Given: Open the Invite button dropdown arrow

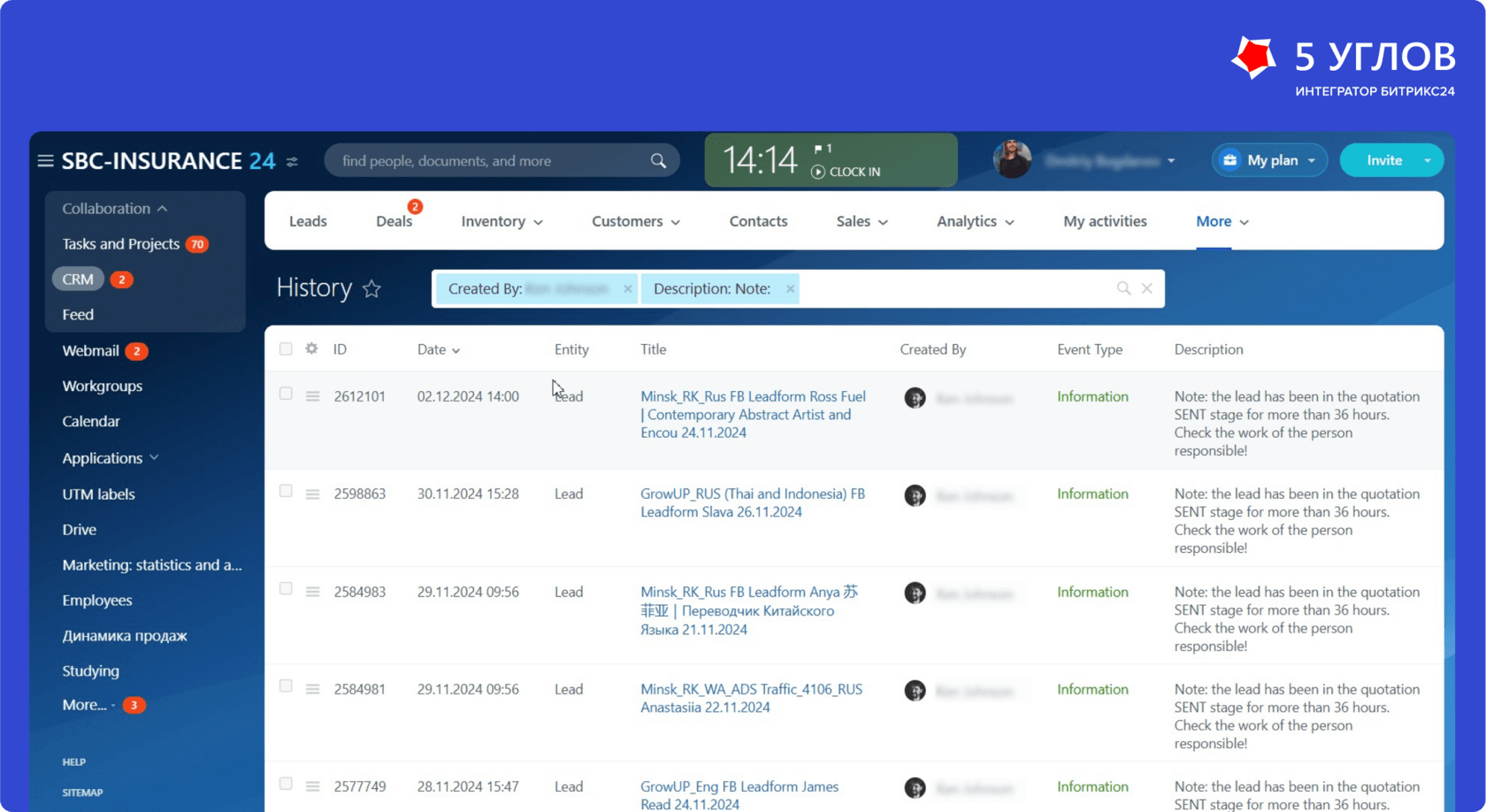Looking at the screenshot, I should point(1427,160).
